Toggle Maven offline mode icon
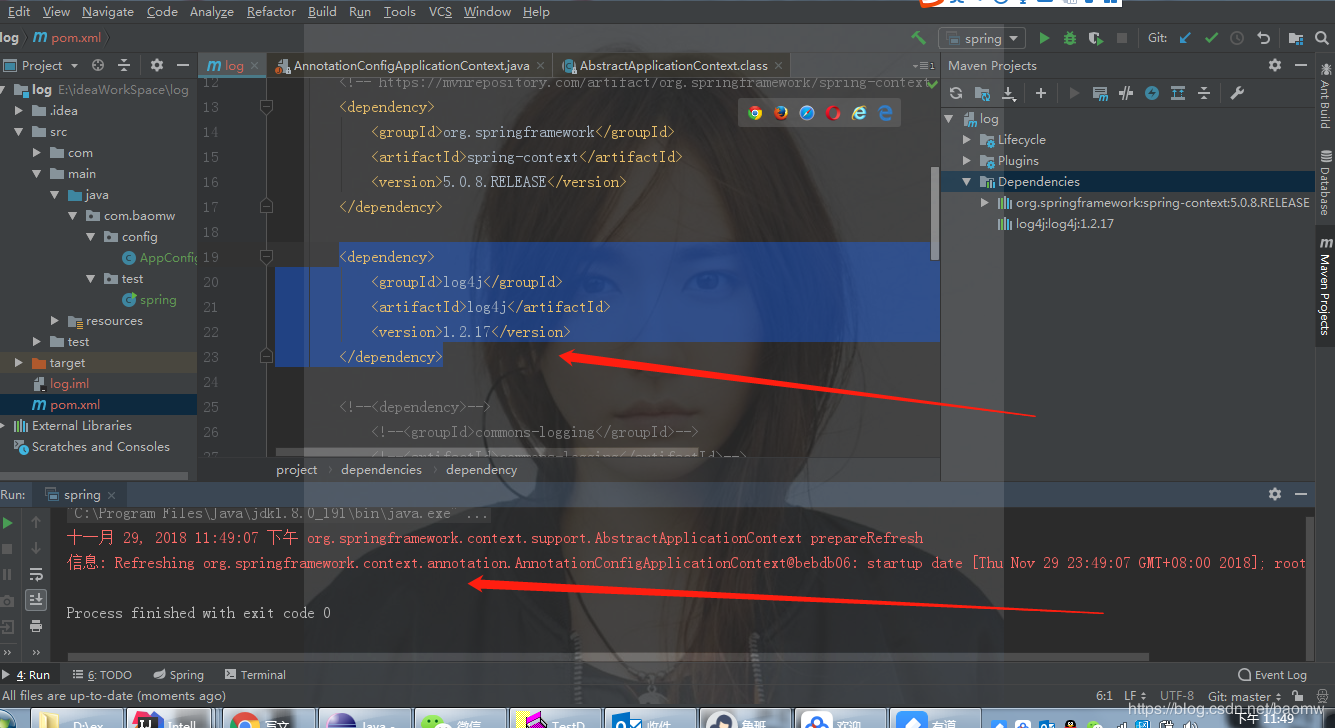 pos(1126,93)
